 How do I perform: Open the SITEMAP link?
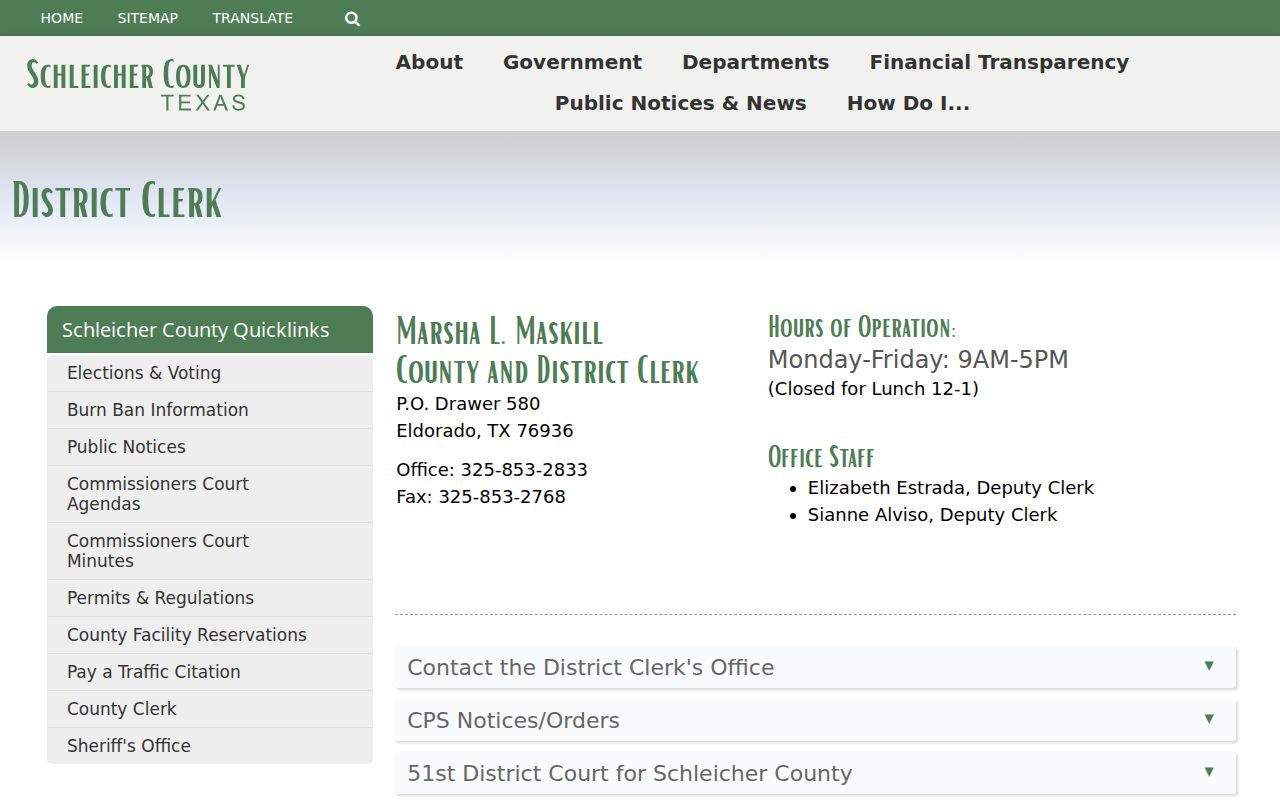(148, 18)
